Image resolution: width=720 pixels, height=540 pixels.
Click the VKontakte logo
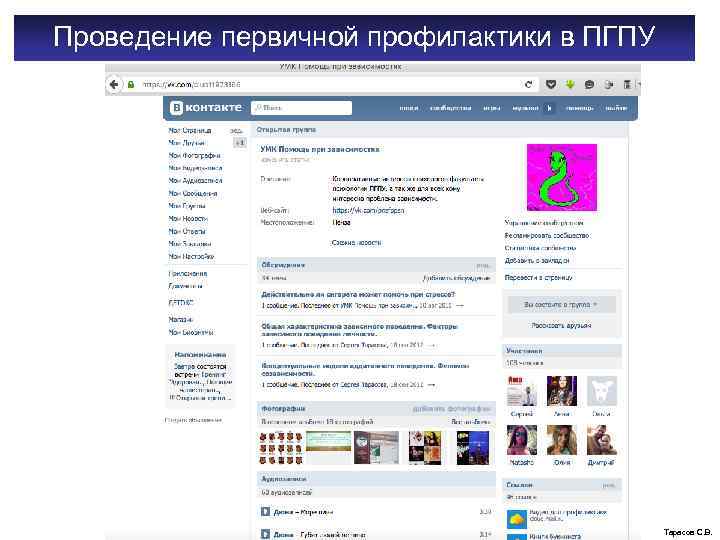206,107
